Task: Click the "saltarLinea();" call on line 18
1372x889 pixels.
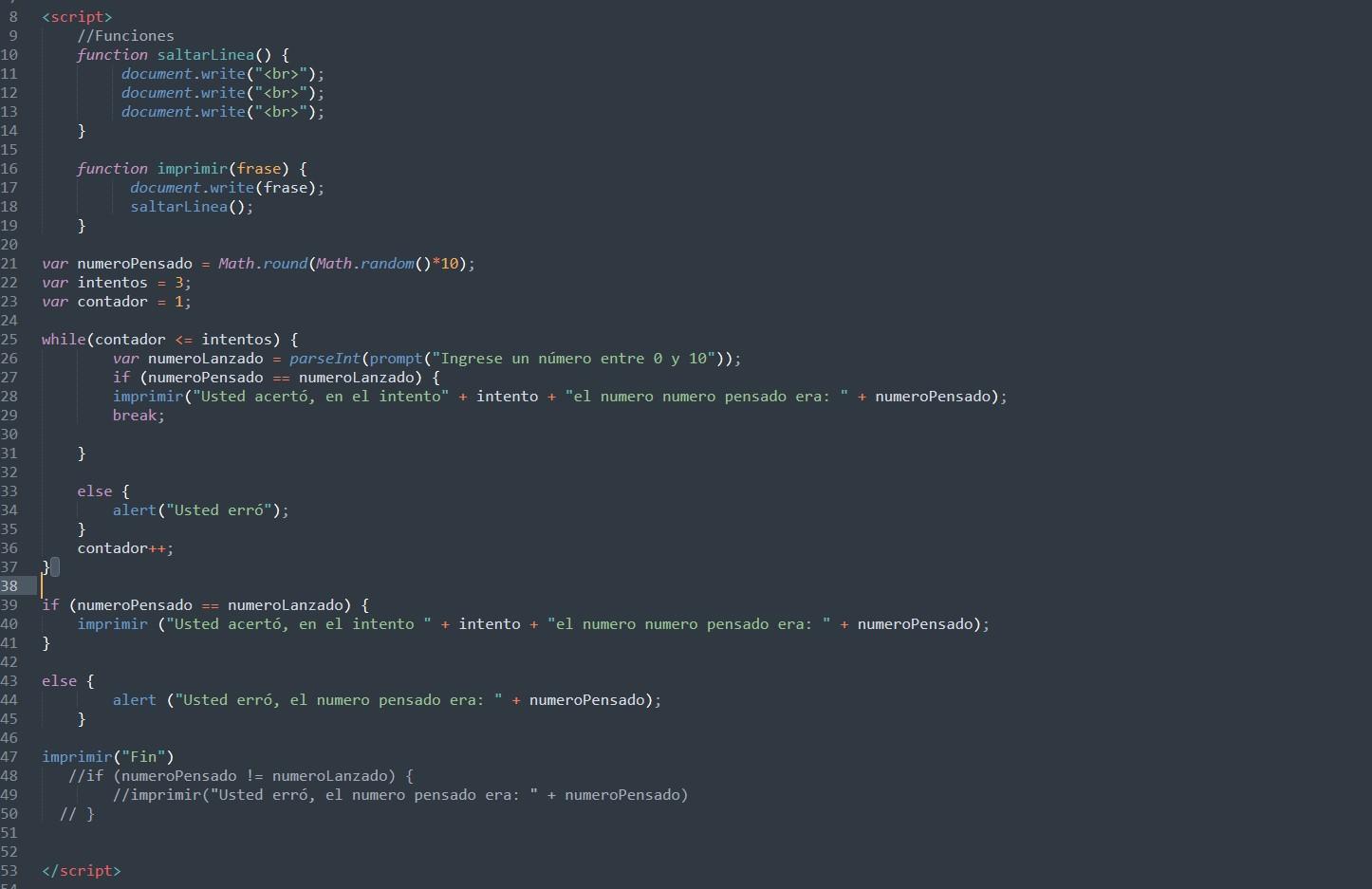Action: [x=192, y=207]
